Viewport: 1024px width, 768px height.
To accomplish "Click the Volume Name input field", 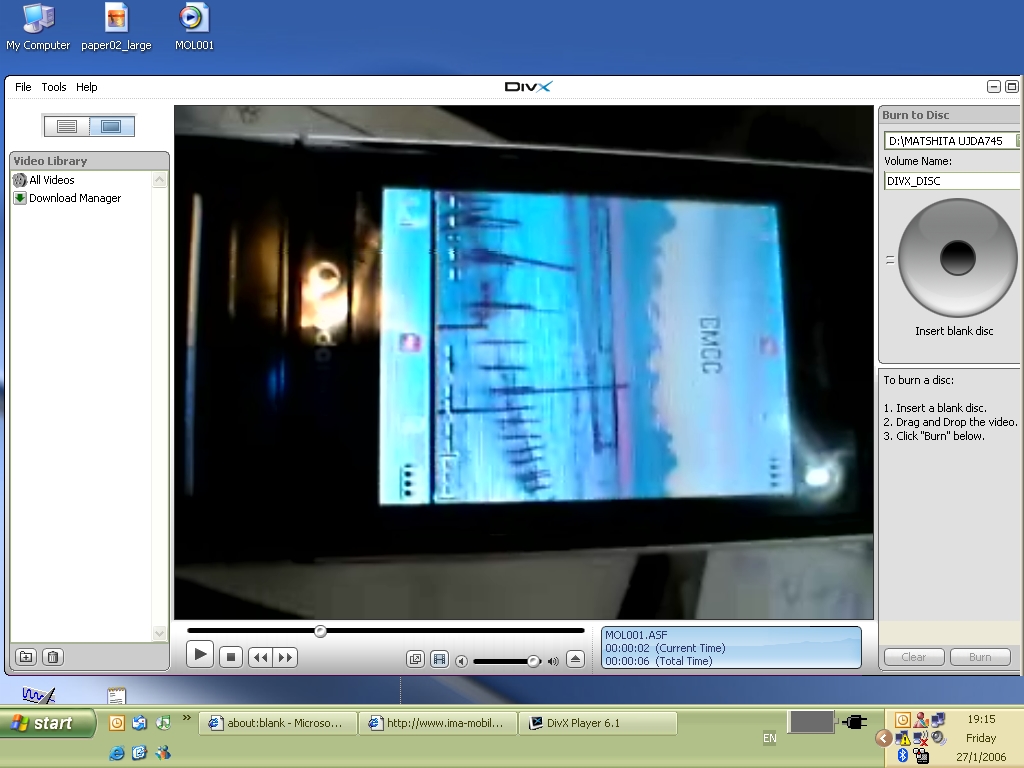I will point(951,181).
